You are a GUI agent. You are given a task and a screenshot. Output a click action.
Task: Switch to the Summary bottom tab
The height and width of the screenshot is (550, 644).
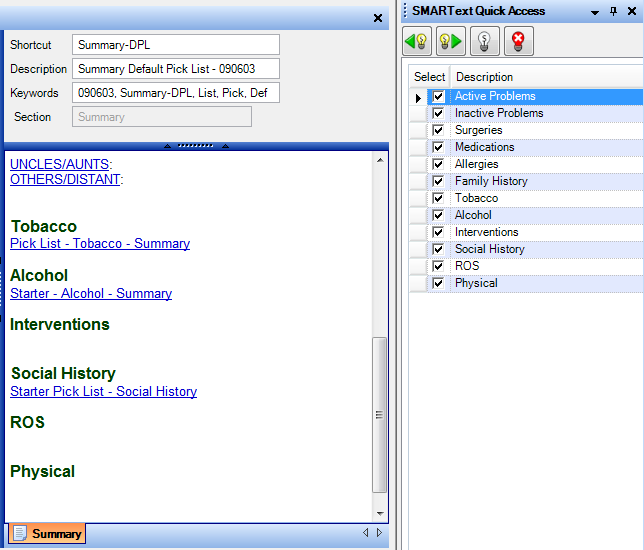pyautogui.click(x=48, y=534)
